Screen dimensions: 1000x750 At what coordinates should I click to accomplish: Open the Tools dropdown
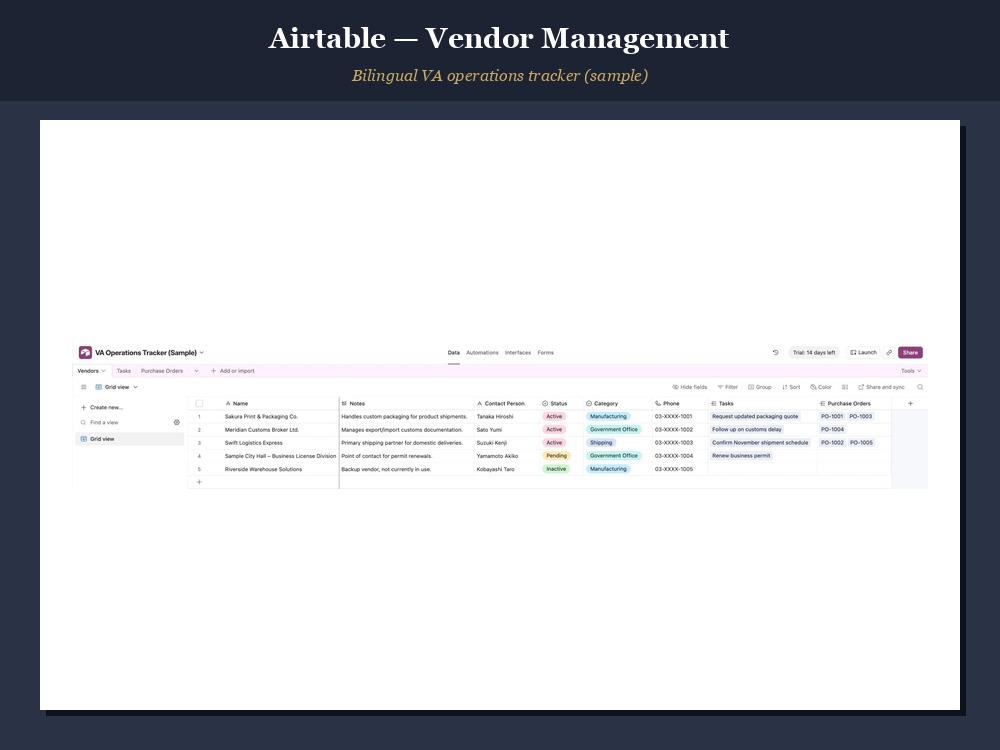pos(911,371)
